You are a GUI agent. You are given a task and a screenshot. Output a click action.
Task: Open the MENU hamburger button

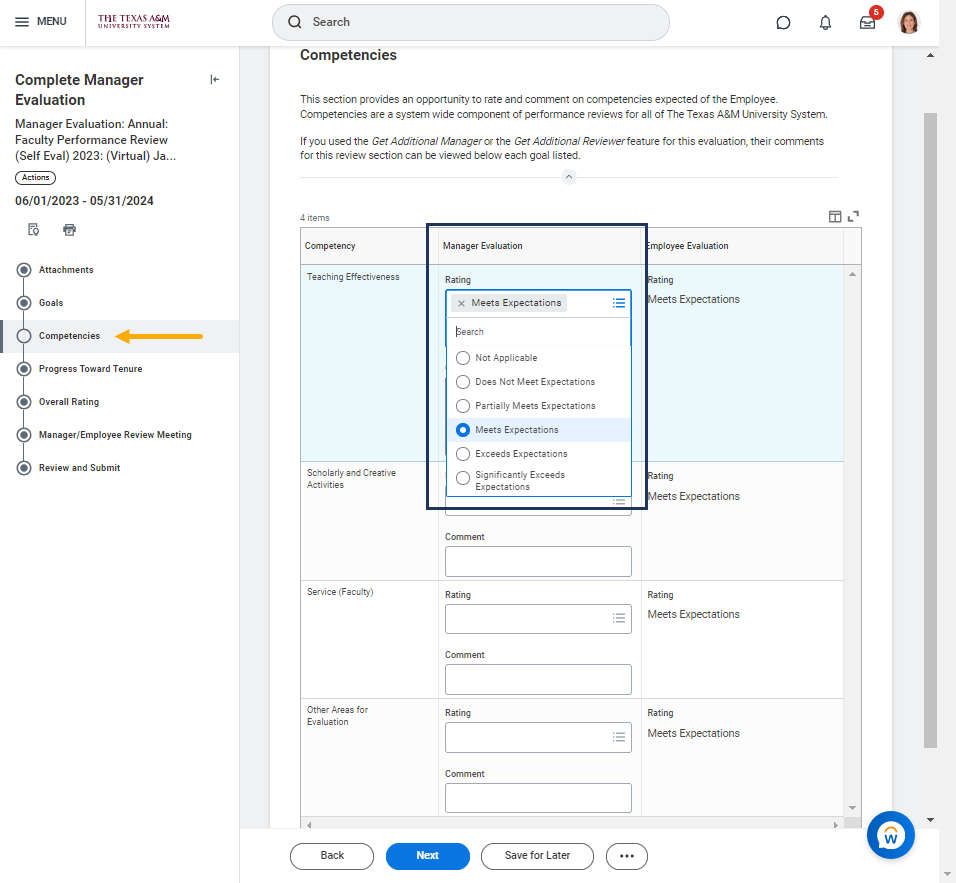pyautogui.click(x=41, y=22)
